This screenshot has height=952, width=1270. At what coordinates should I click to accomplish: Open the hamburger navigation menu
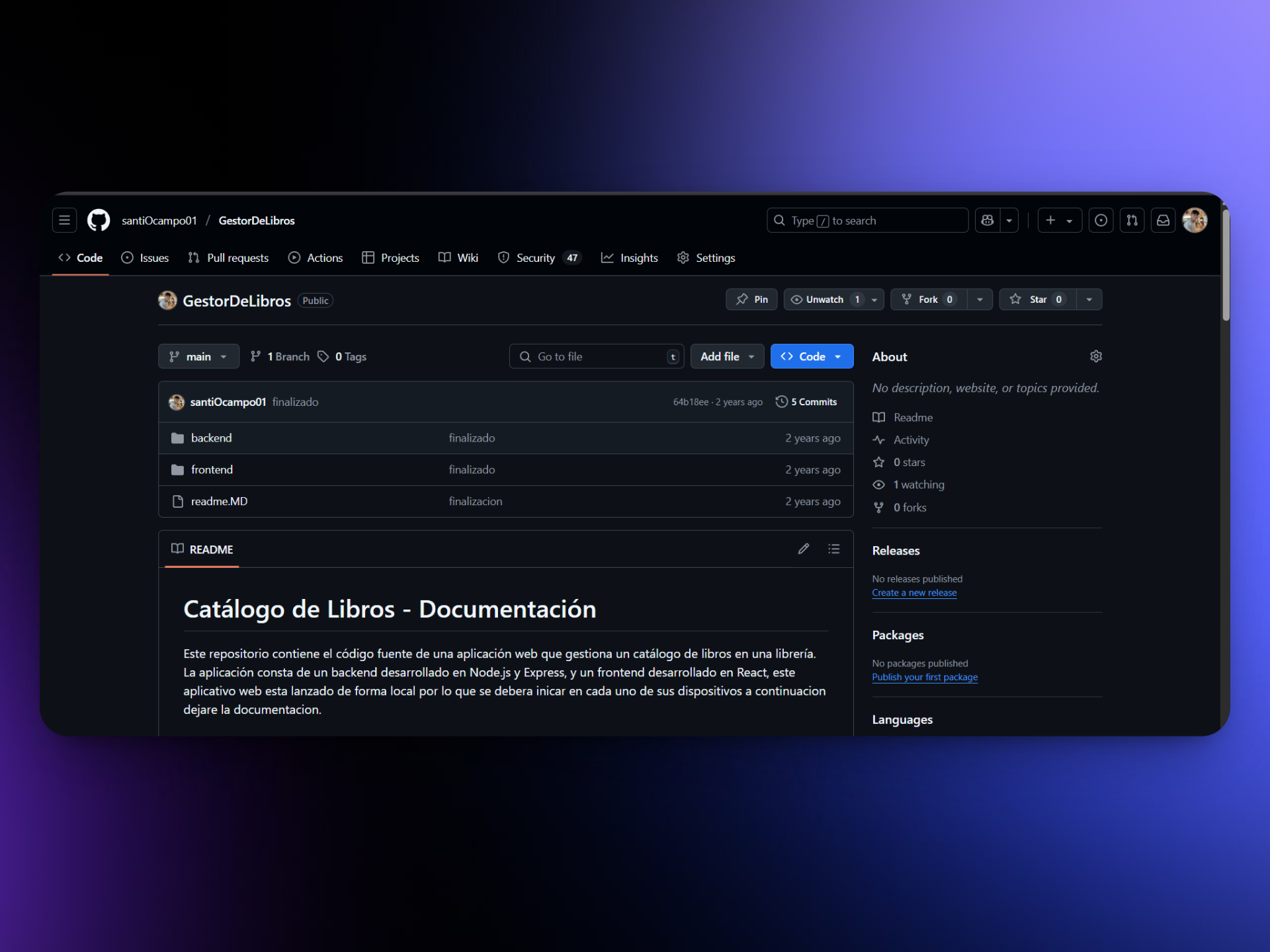(64, 220)
